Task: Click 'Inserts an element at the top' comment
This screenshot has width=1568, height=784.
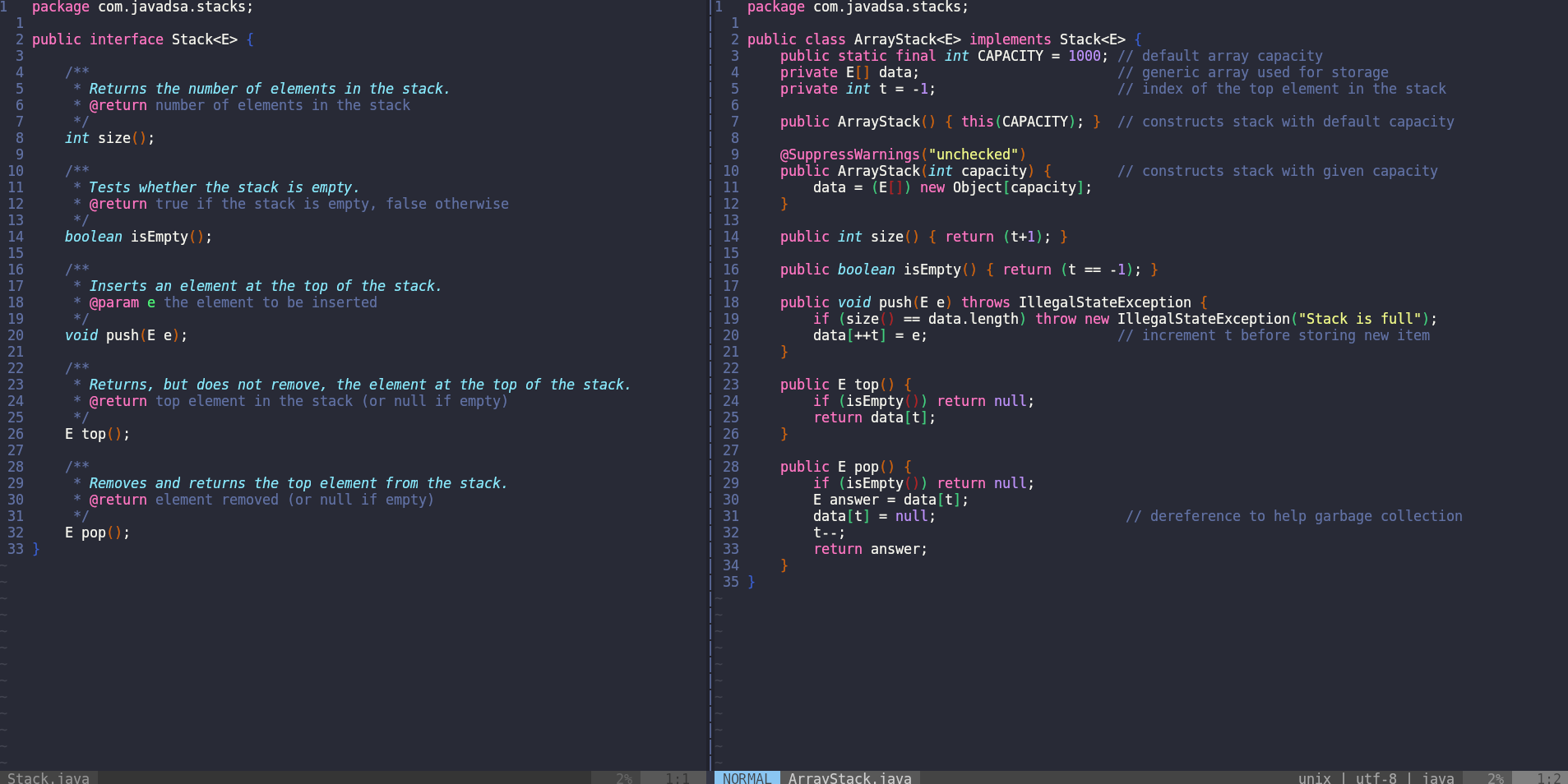Action: [266, 286]
